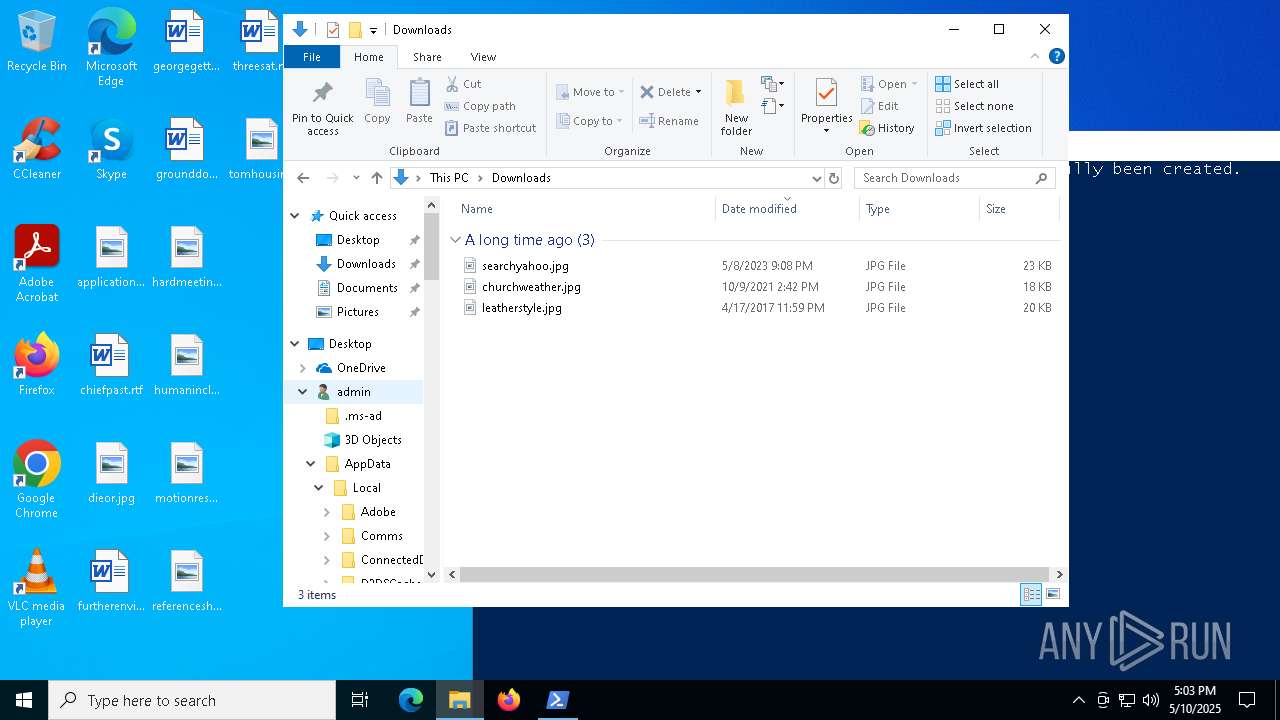Click the Copy ribbon icon
This screenshot has height=720, width=1280.
pos(377,102)
